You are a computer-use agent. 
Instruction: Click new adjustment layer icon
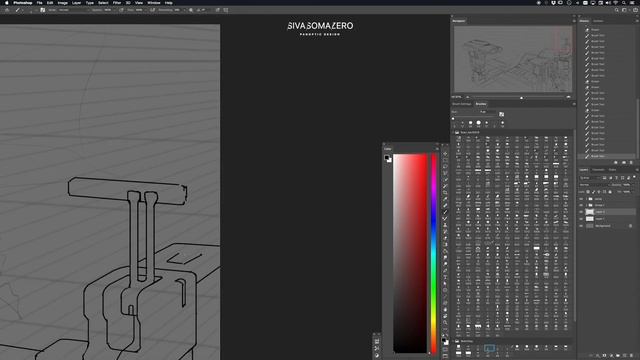(611, 356)
